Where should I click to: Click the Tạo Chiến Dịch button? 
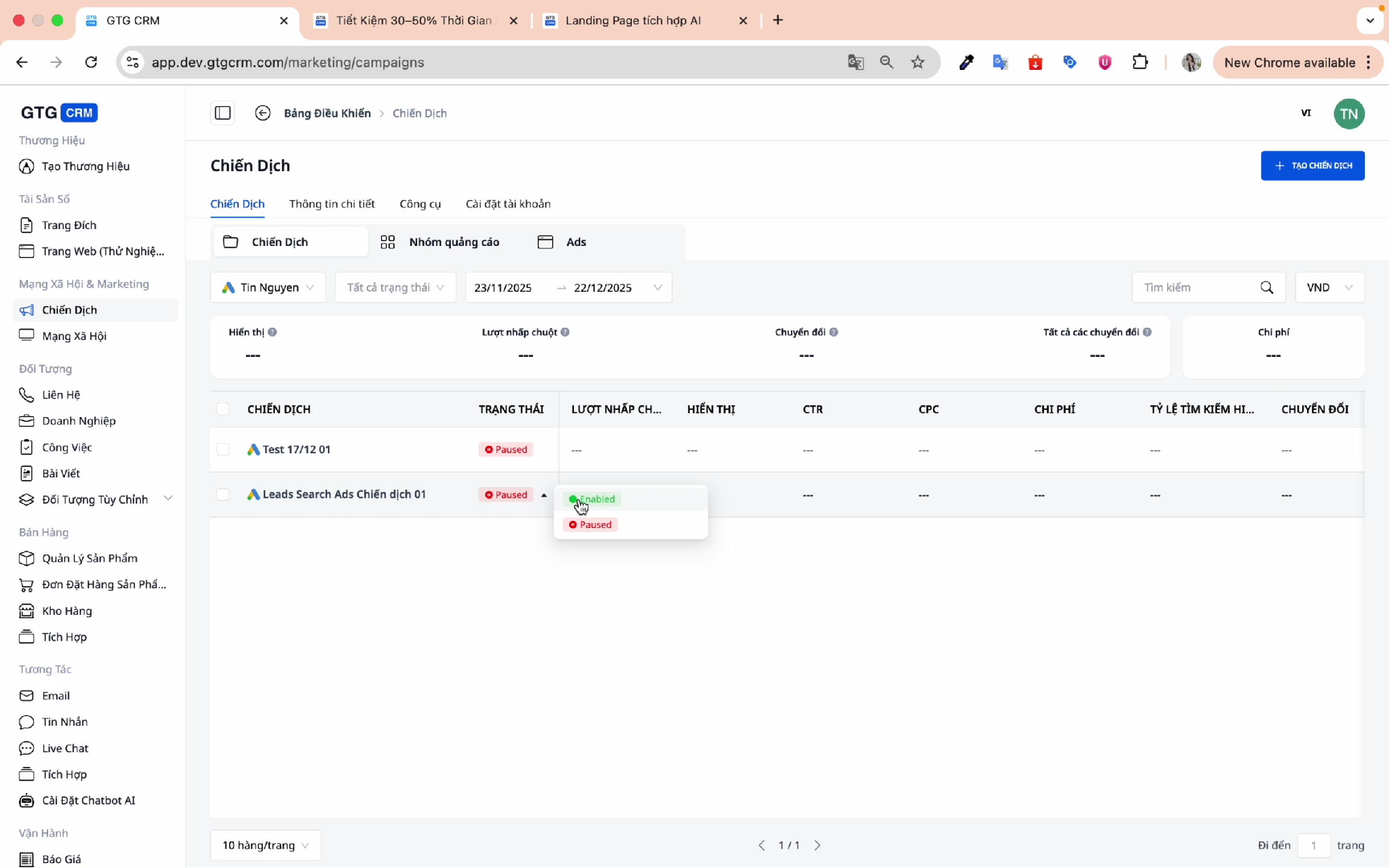point(1312,166)
